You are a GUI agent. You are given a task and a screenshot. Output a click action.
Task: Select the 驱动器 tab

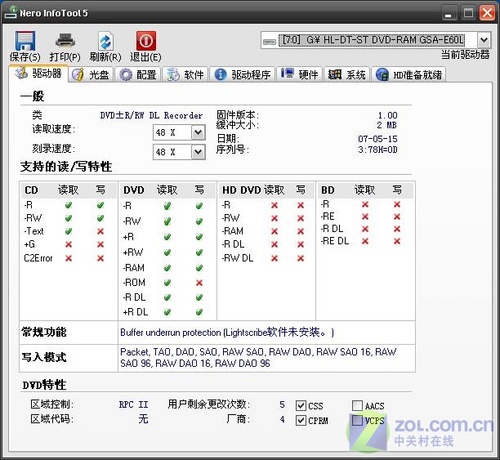[39, 73]
